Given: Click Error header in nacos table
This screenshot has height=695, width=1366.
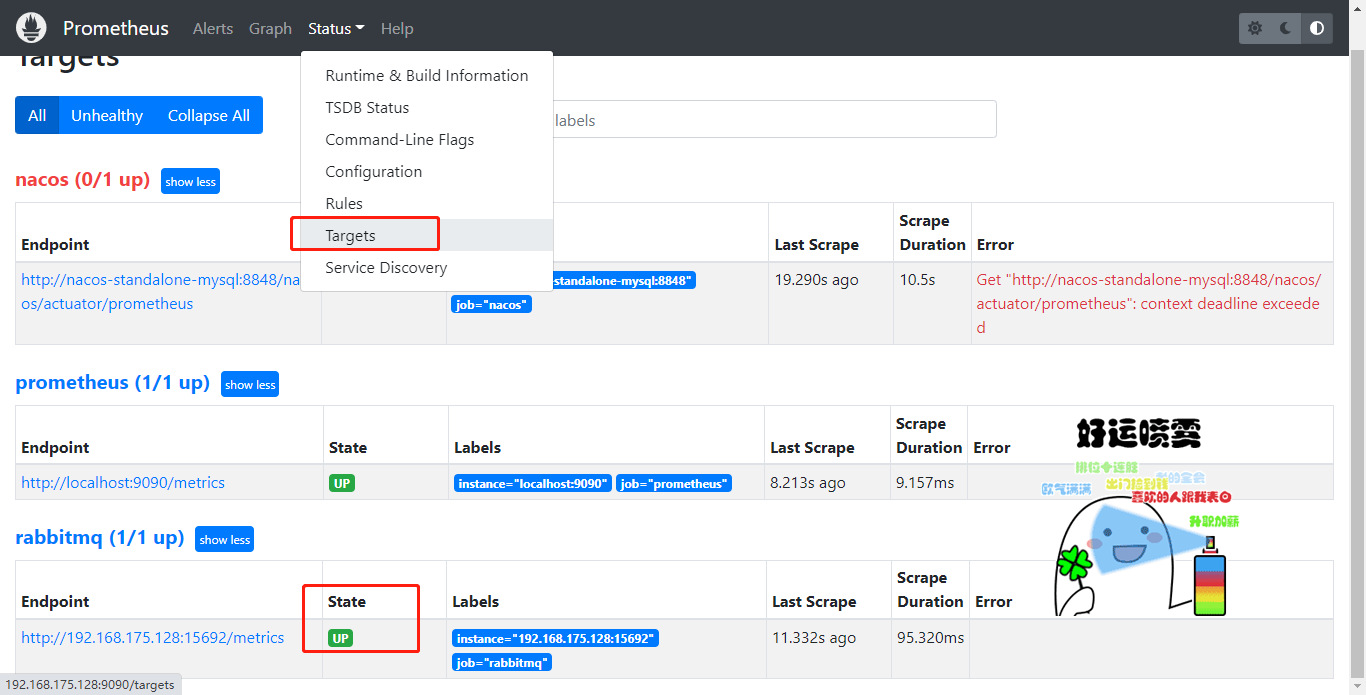Looking at the screenshot, I should tap(995, 244).
